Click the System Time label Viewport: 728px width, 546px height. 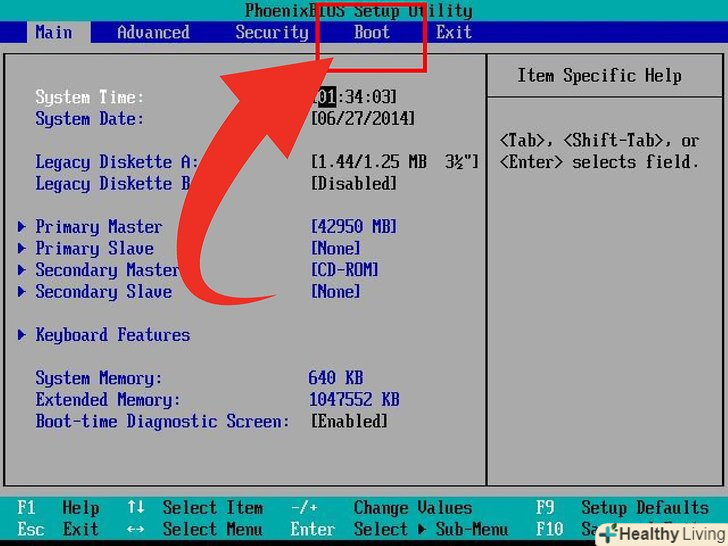[90, 97]
